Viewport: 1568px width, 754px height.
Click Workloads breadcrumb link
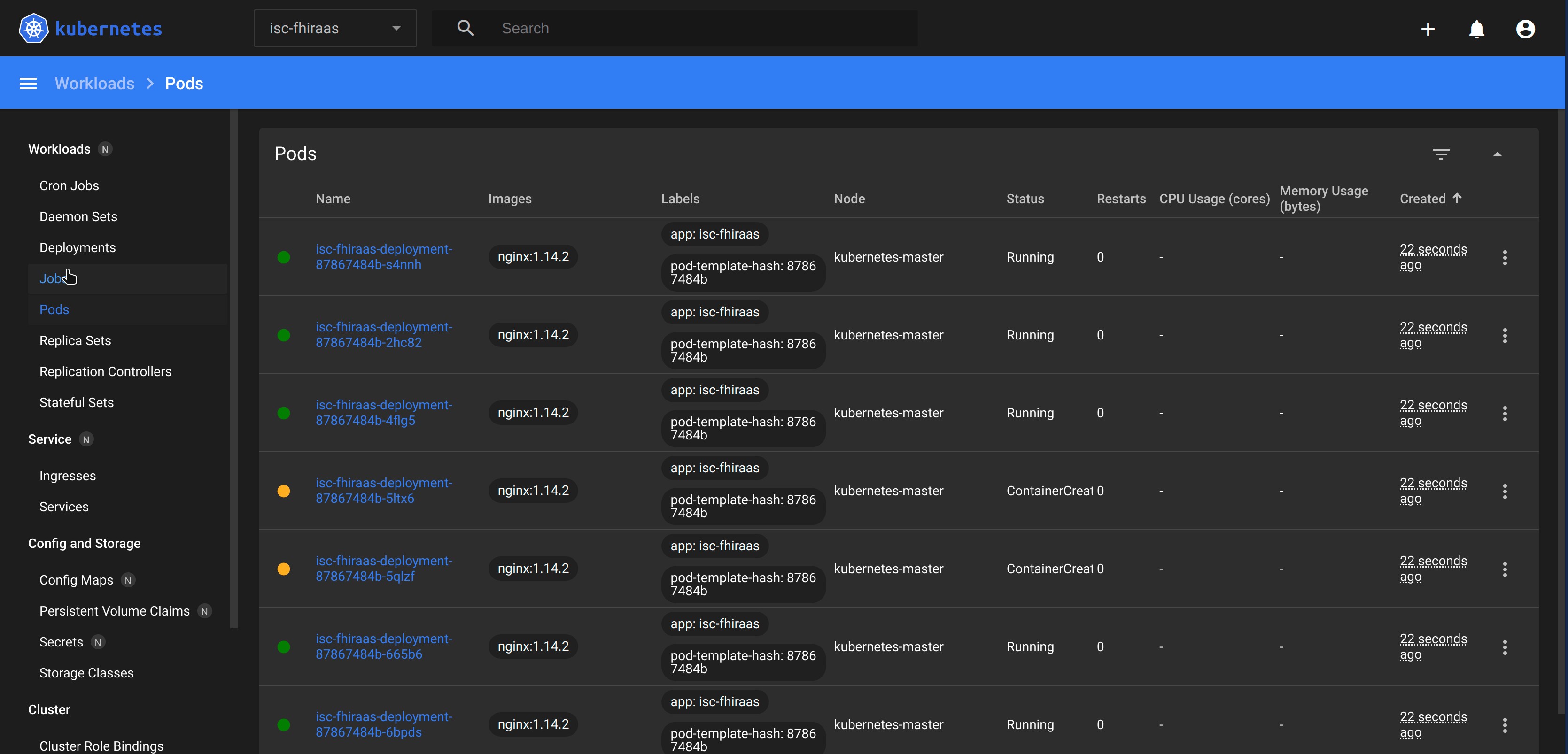click(94, 84)
